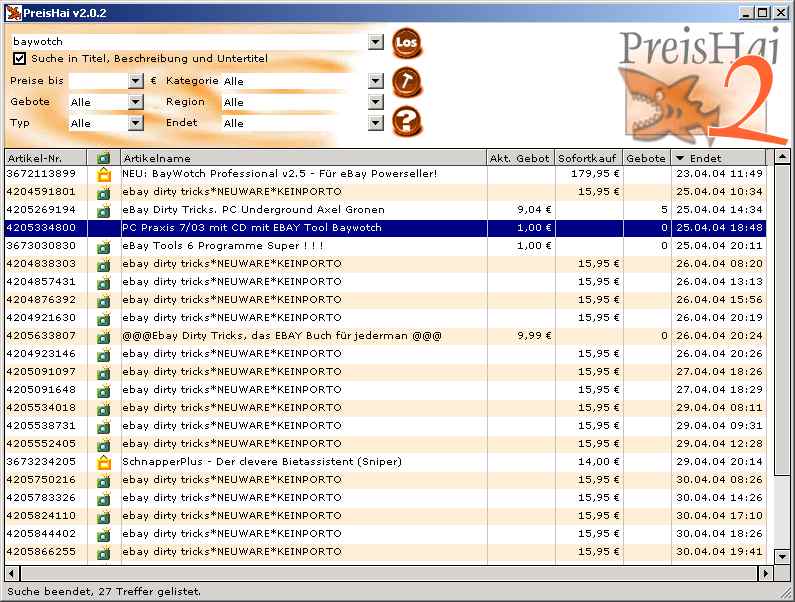Viewport: 795px width, 602px height.
Task: Toggle 'Suche in Titel, Beschreibung und Untertitel' checkbox
Action: (19, 58)
